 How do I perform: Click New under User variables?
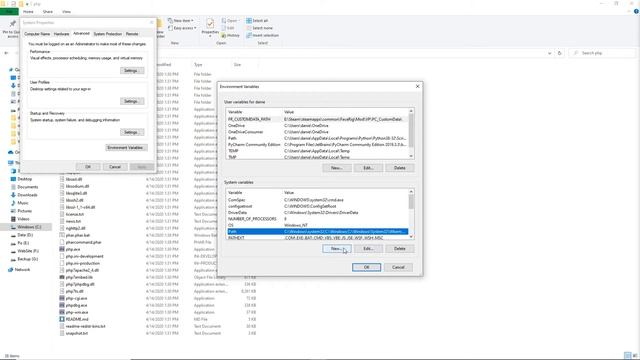point(336,168)
